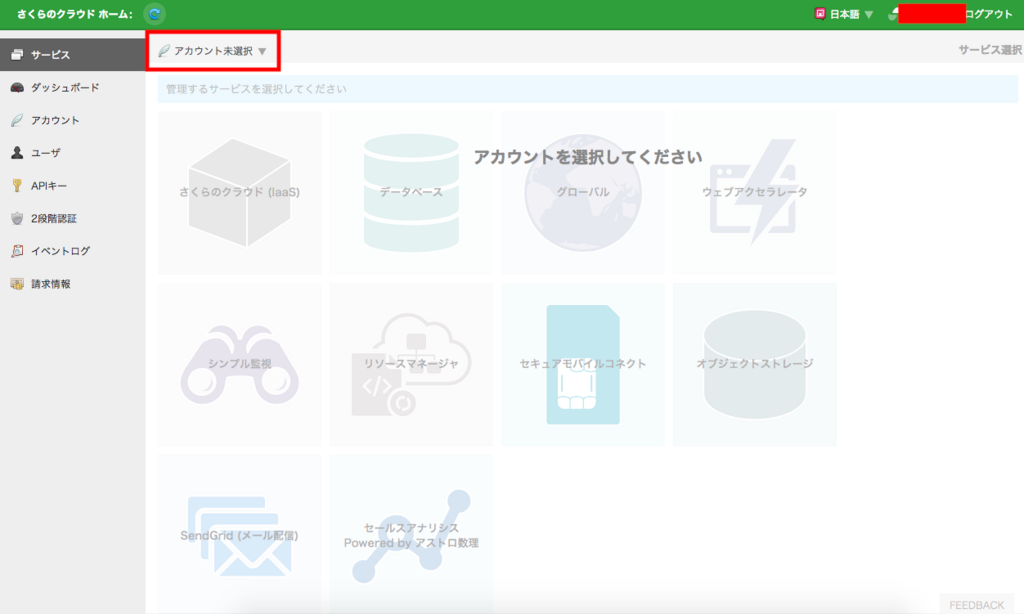Viewport: 1024px width, 614px height.
Task: Click the 請求情報 icon
Action: (18, 283)
